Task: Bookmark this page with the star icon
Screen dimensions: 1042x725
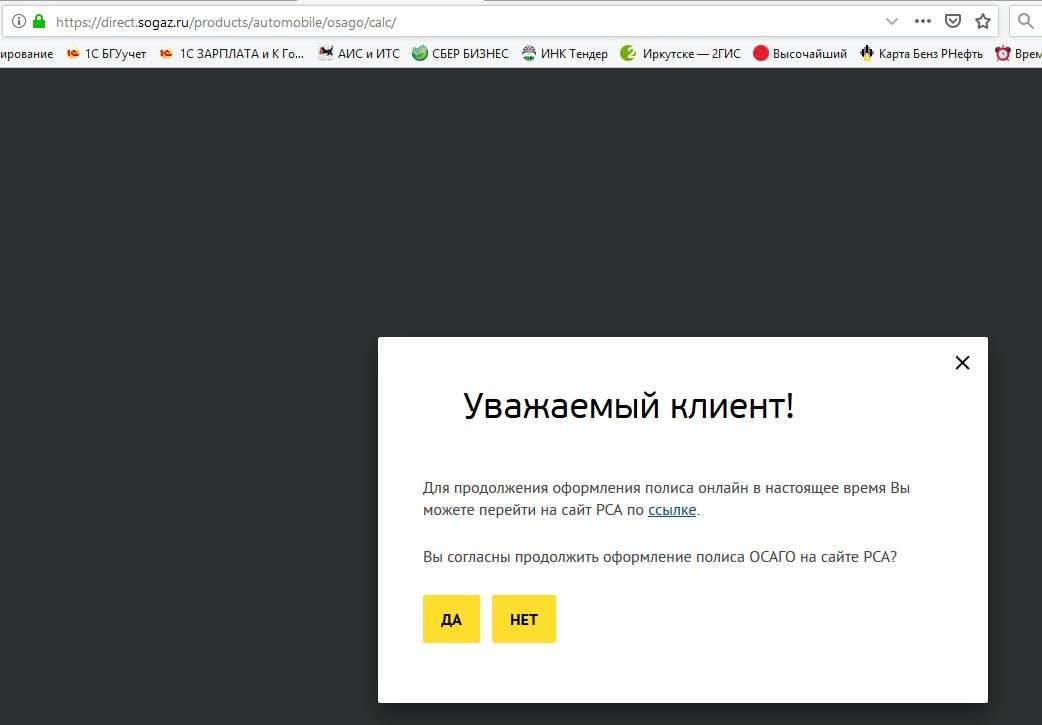Action: point(983,21)
